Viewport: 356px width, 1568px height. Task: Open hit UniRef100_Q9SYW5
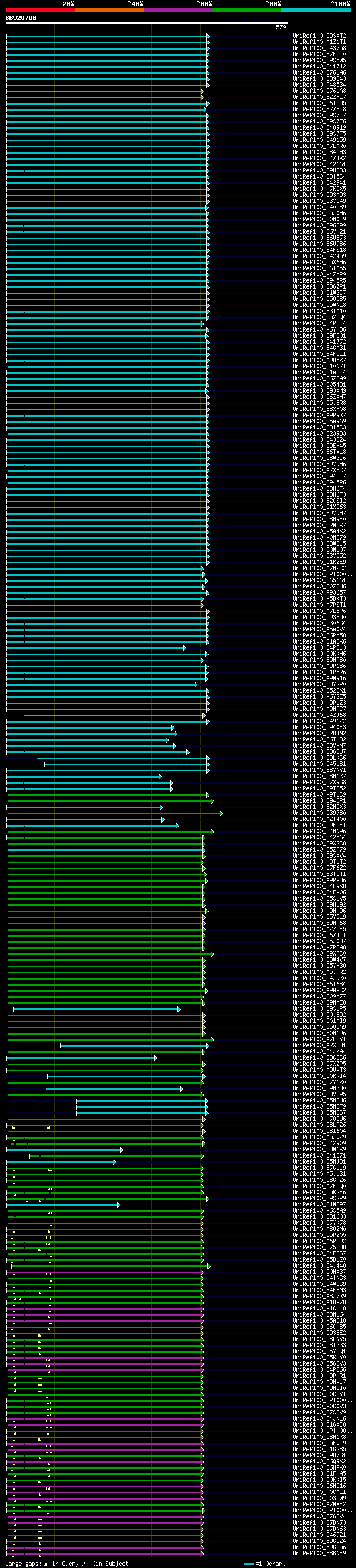point(319,60)
